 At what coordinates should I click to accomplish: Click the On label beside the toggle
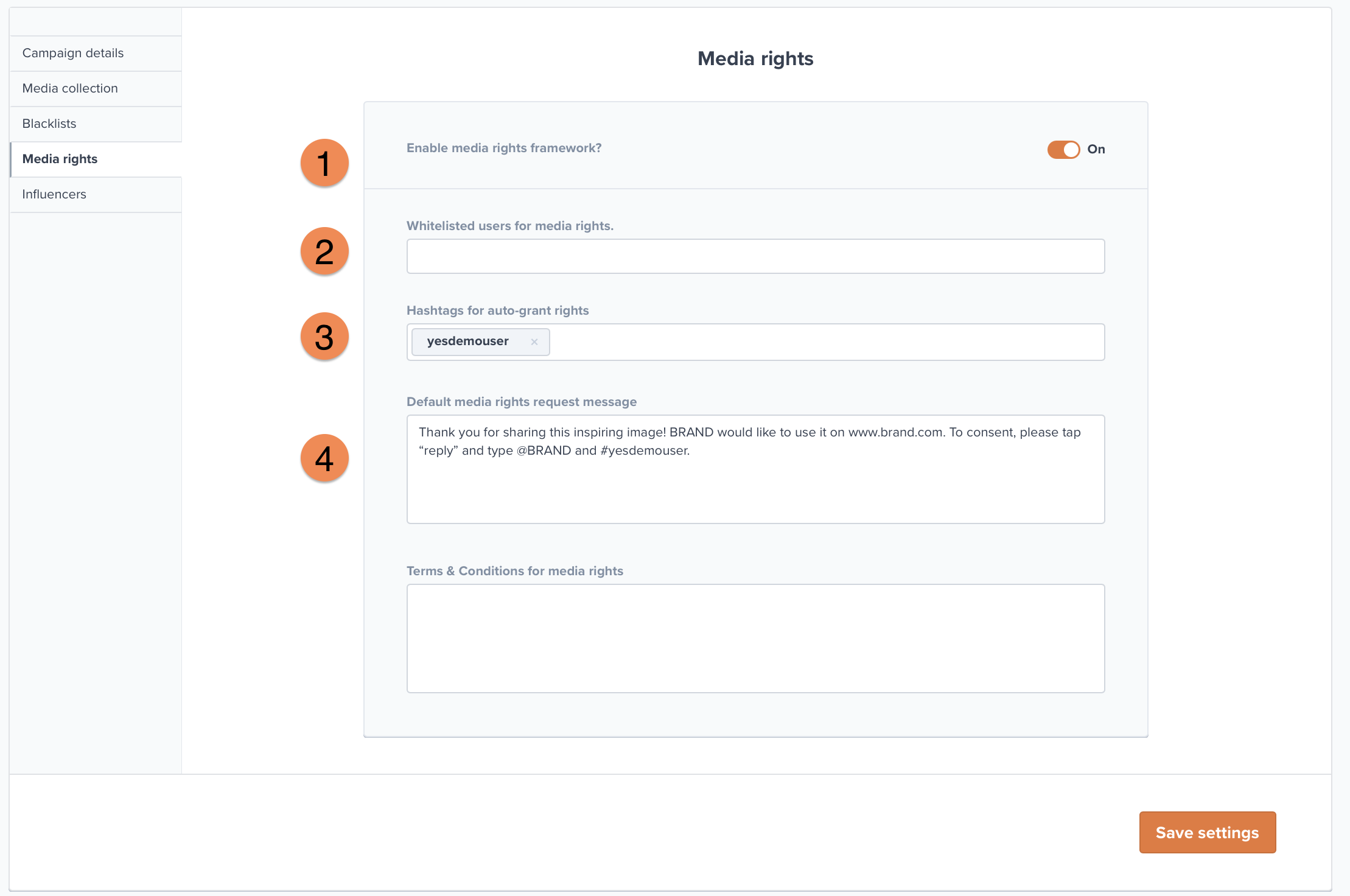click(x=1096, y=149)
